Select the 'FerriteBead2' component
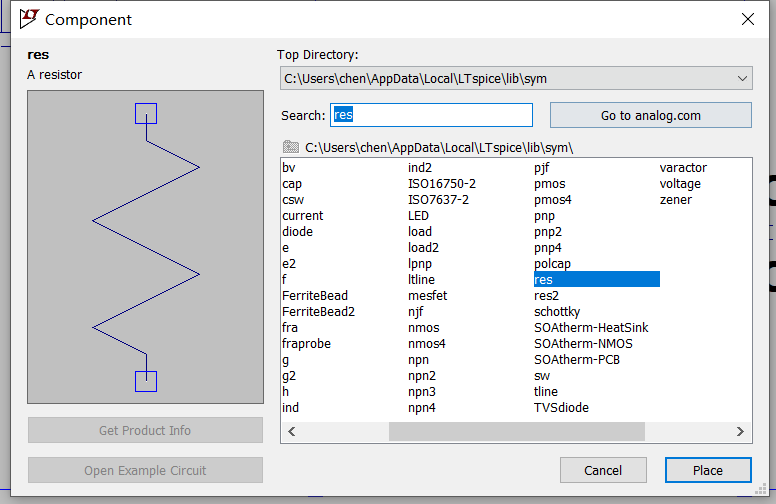Image resolution: width=776 pixels, height=504 pixels. click(x=318, y=311)
